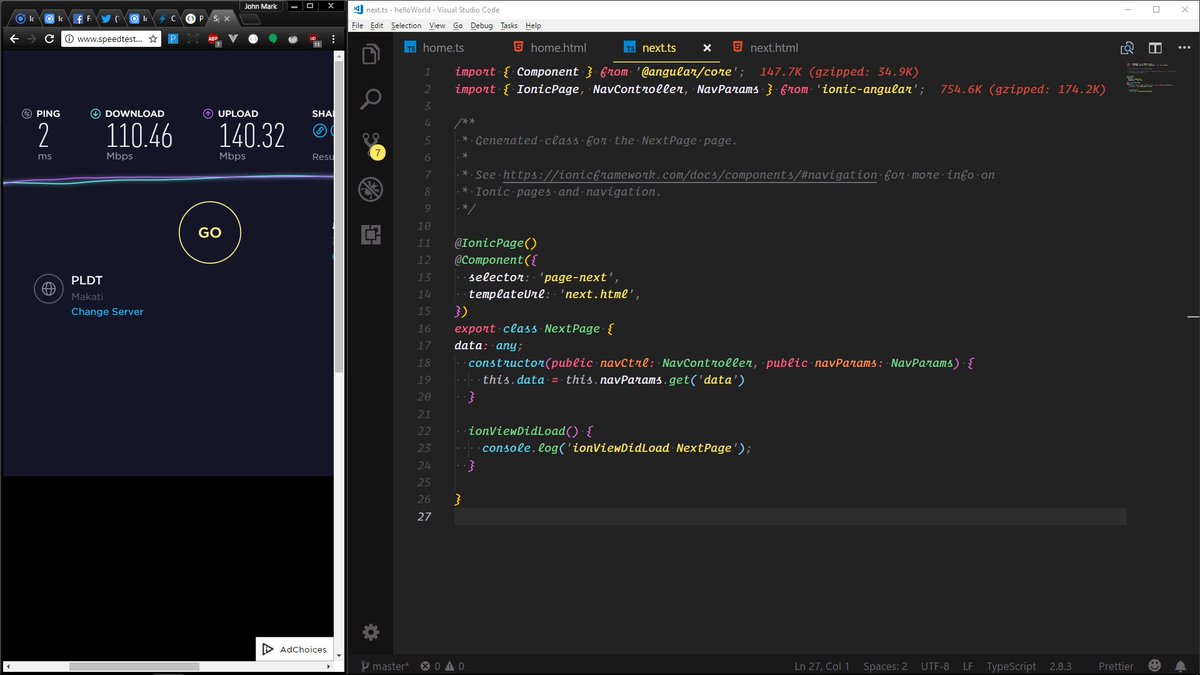Viewport: 1200px width, 675px height.
Task: Click the Vue devtools extension icon in Chrome
Action: [233, 39]
